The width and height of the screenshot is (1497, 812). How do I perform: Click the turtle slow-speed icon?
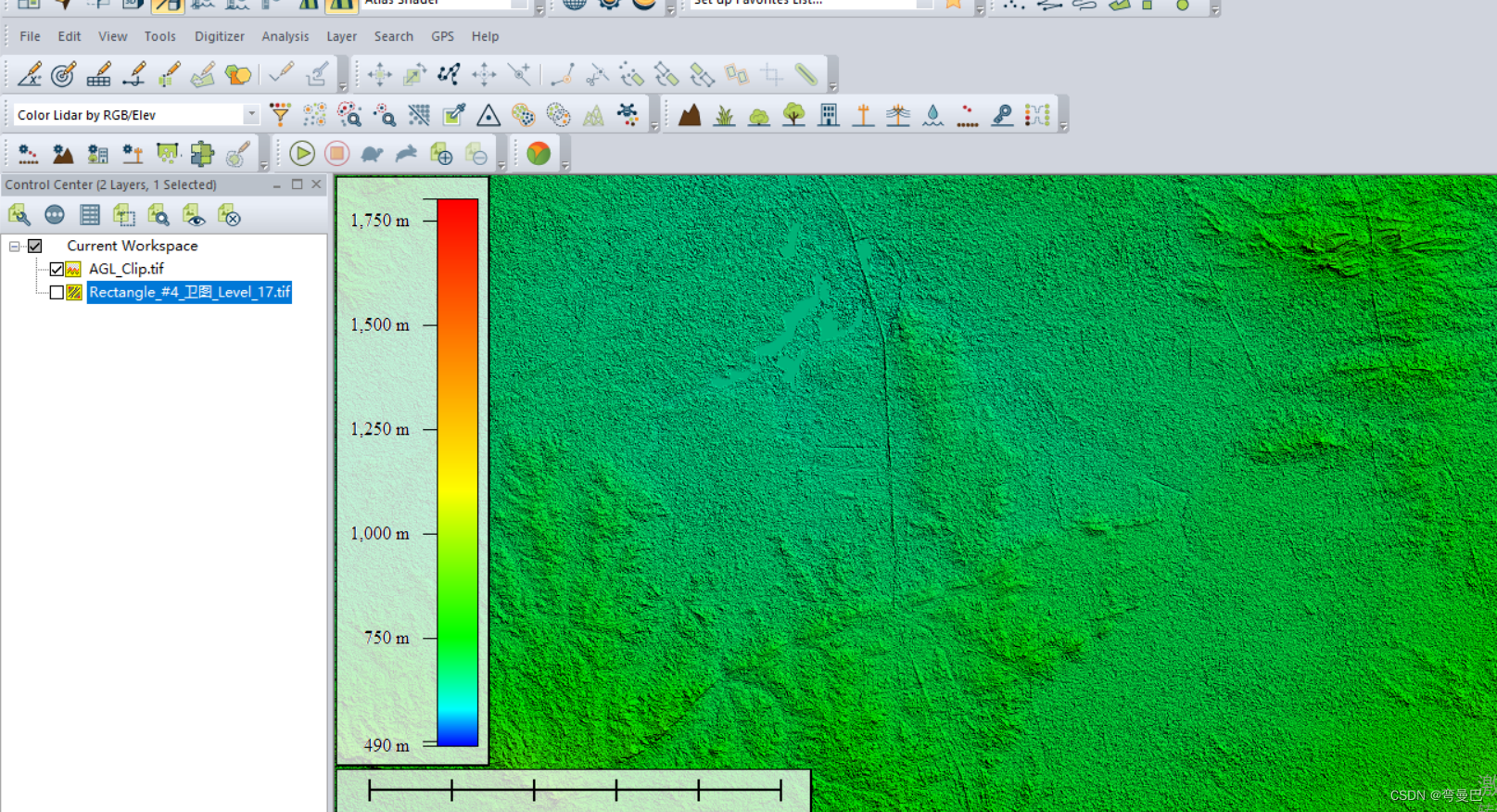[x=372, y=154]
